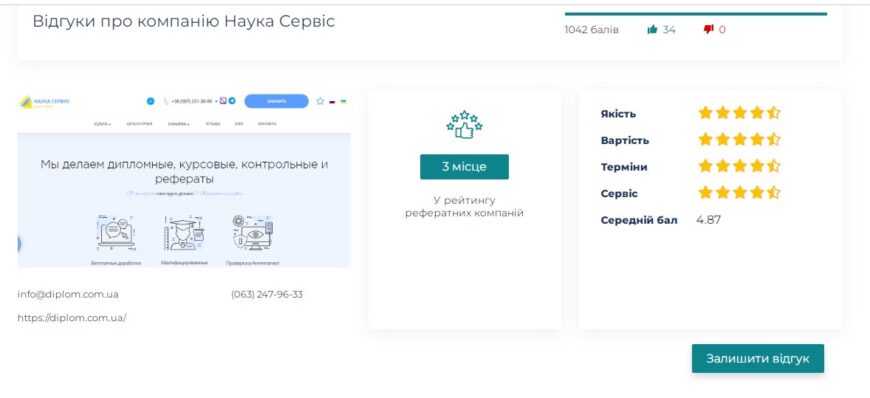The image size is (870, 398).
Task: Open the https://diplom.com.ua/ website link
Action: [x=72, y=318]
